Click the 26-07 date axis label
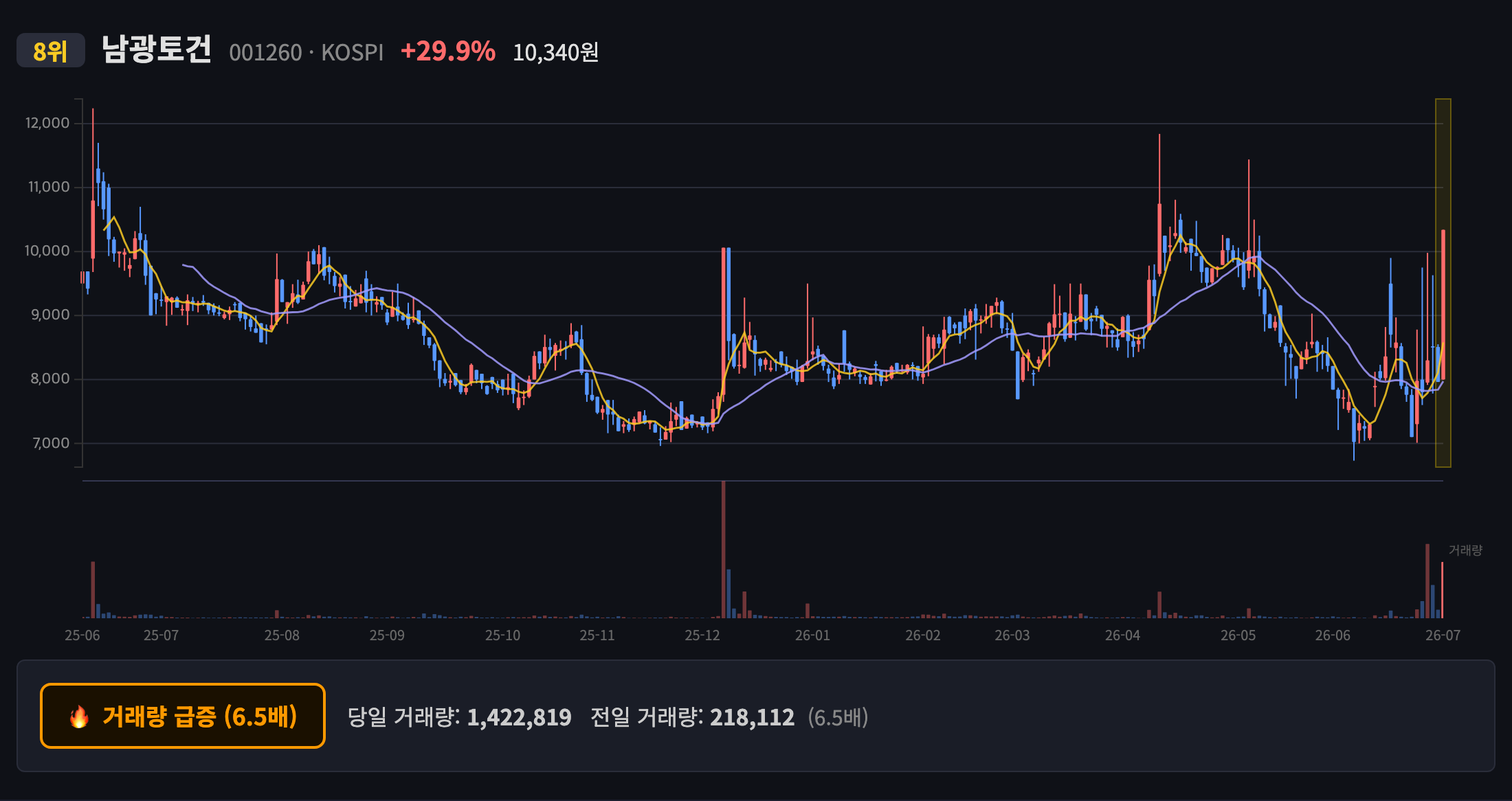The image size is (1512, 801). pyautogui.click(x=1443, y=635)
